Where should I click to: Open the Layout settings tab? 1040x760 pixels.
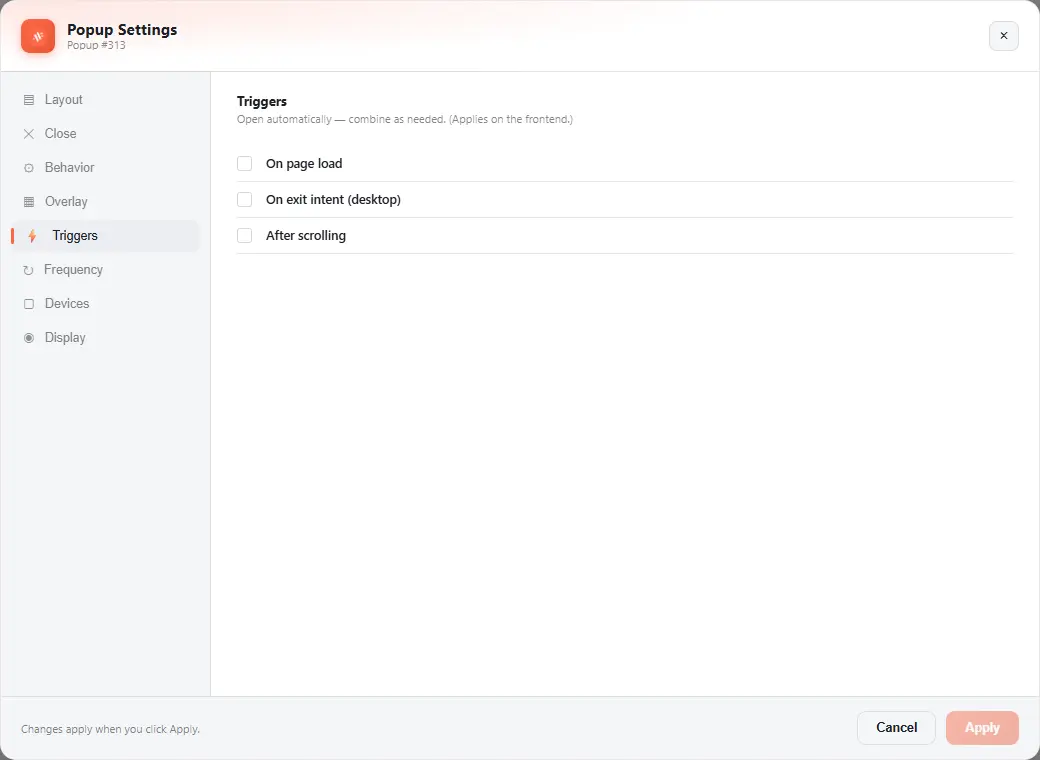(x=105, y=100)
